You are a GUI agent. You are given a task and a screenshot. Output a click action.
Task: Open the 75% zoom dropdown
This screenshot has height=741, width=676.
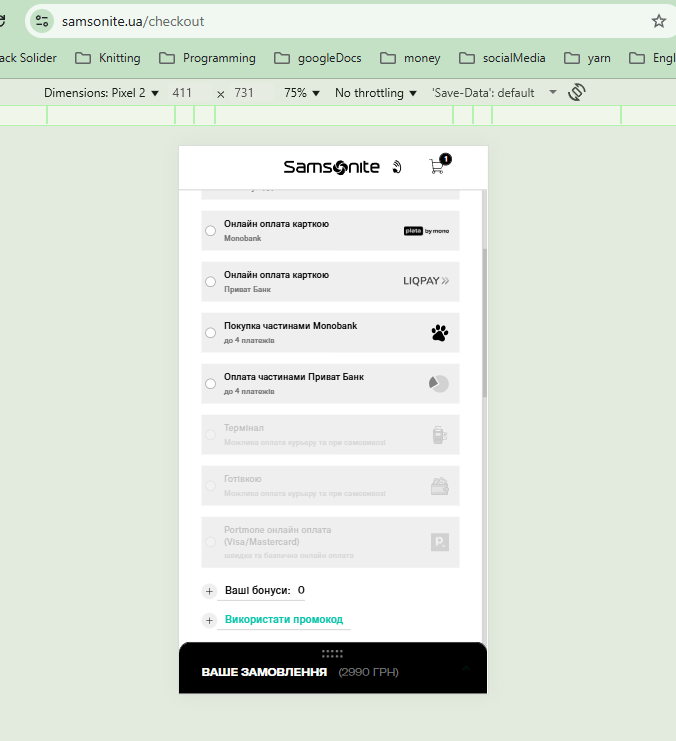(x=302, y=93)
